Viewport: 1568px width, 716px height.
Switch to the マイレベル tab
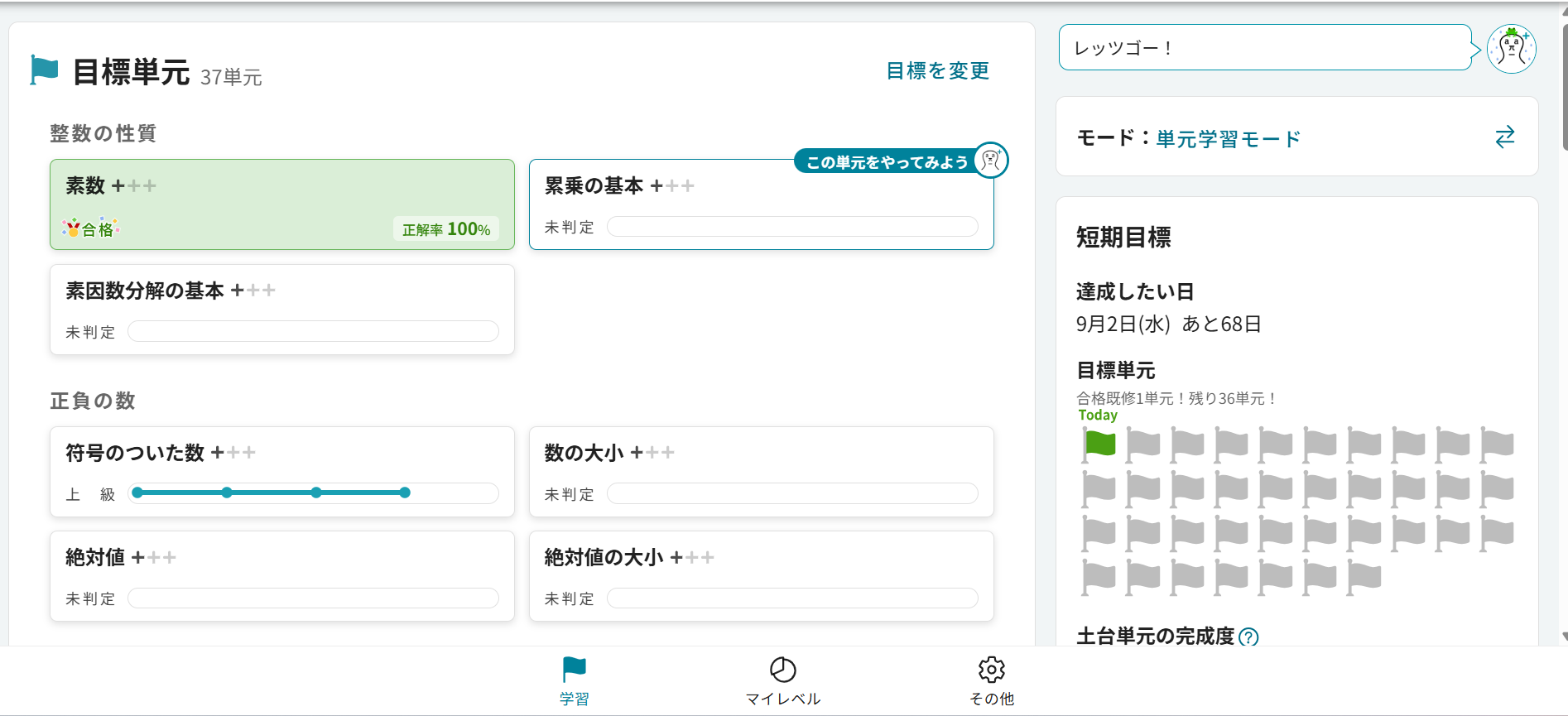[782, 681]
